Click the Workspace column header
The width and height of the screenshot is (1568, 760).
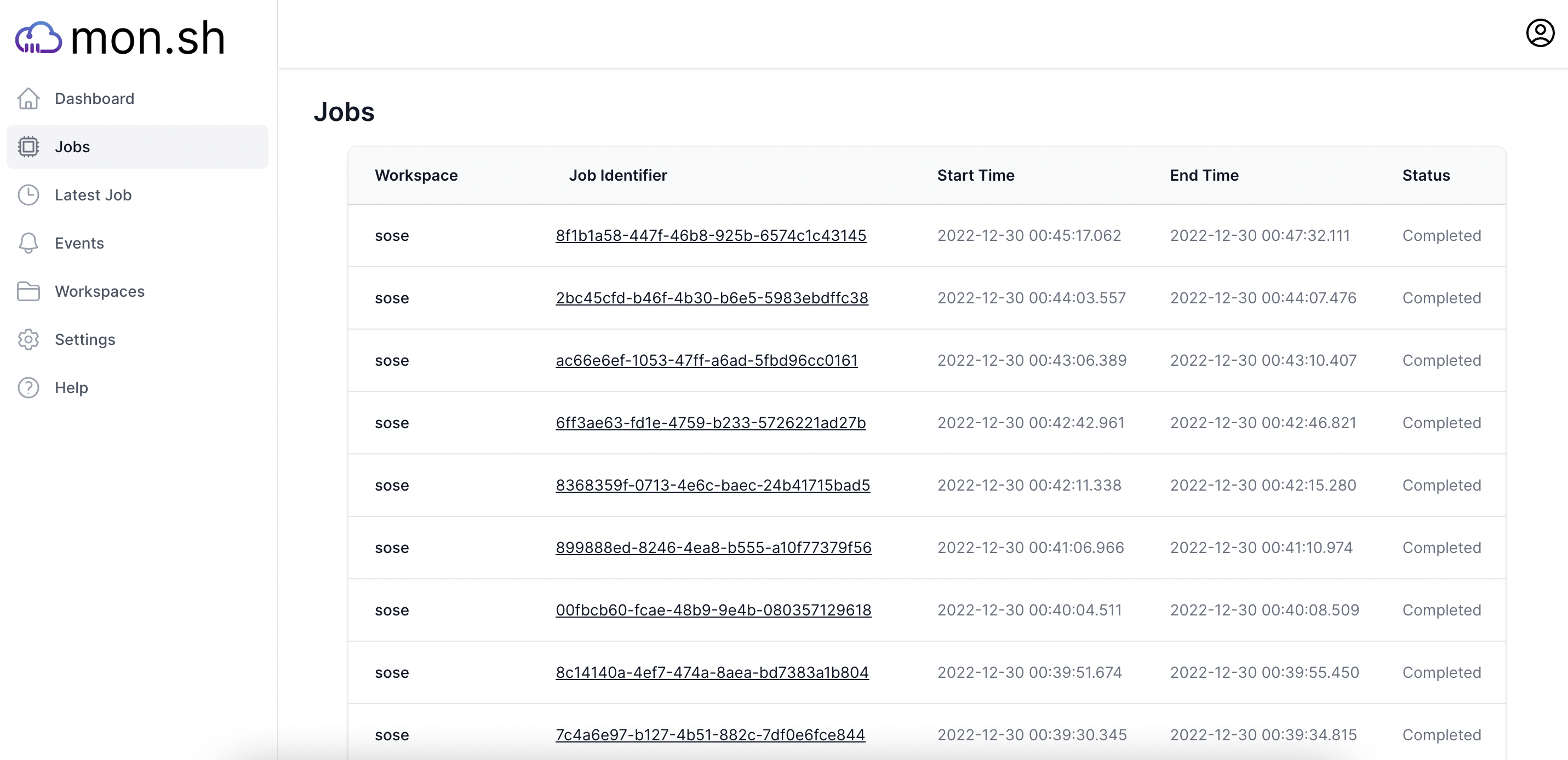[416, 175]
